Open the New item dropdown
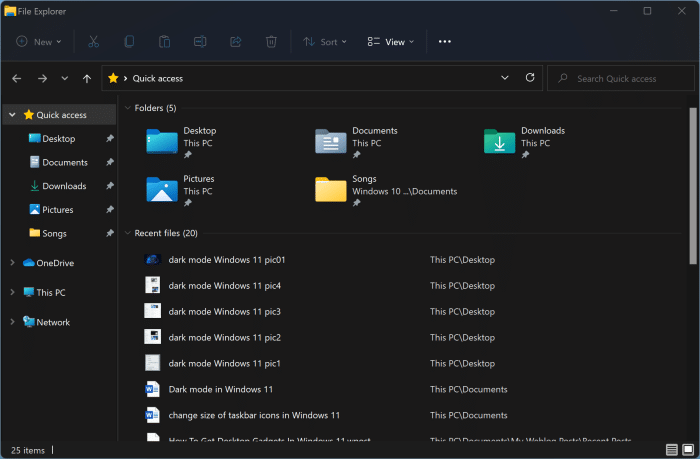Viewport: 700px width, 459px height. (x=38, y=42)
